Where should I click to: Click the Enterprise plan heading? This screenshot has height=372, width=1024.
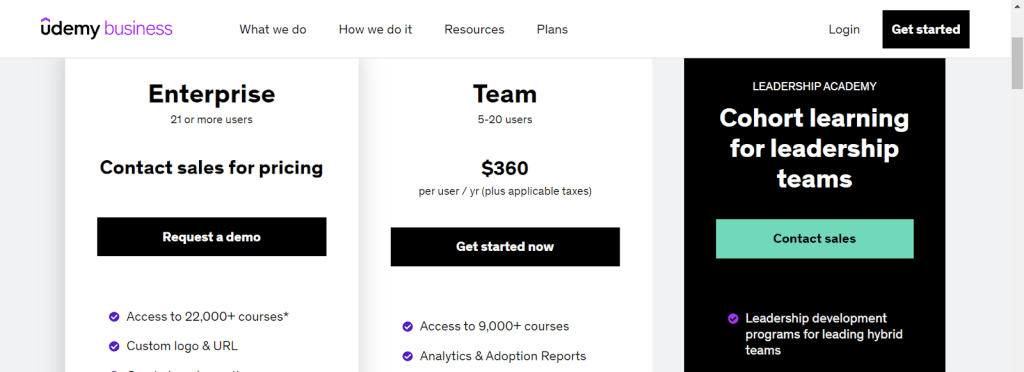212,94
